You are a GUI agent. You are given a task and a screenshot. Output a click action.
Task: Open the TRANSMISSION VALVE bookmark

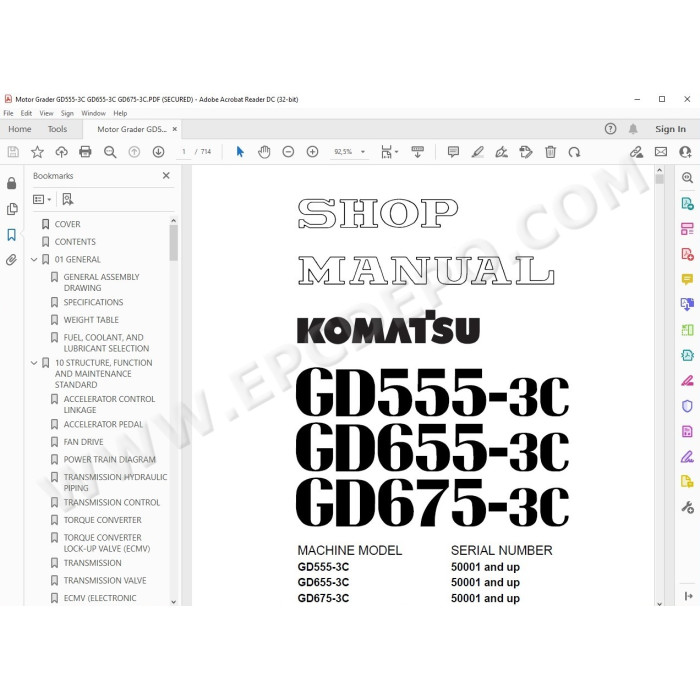point(105,580)
